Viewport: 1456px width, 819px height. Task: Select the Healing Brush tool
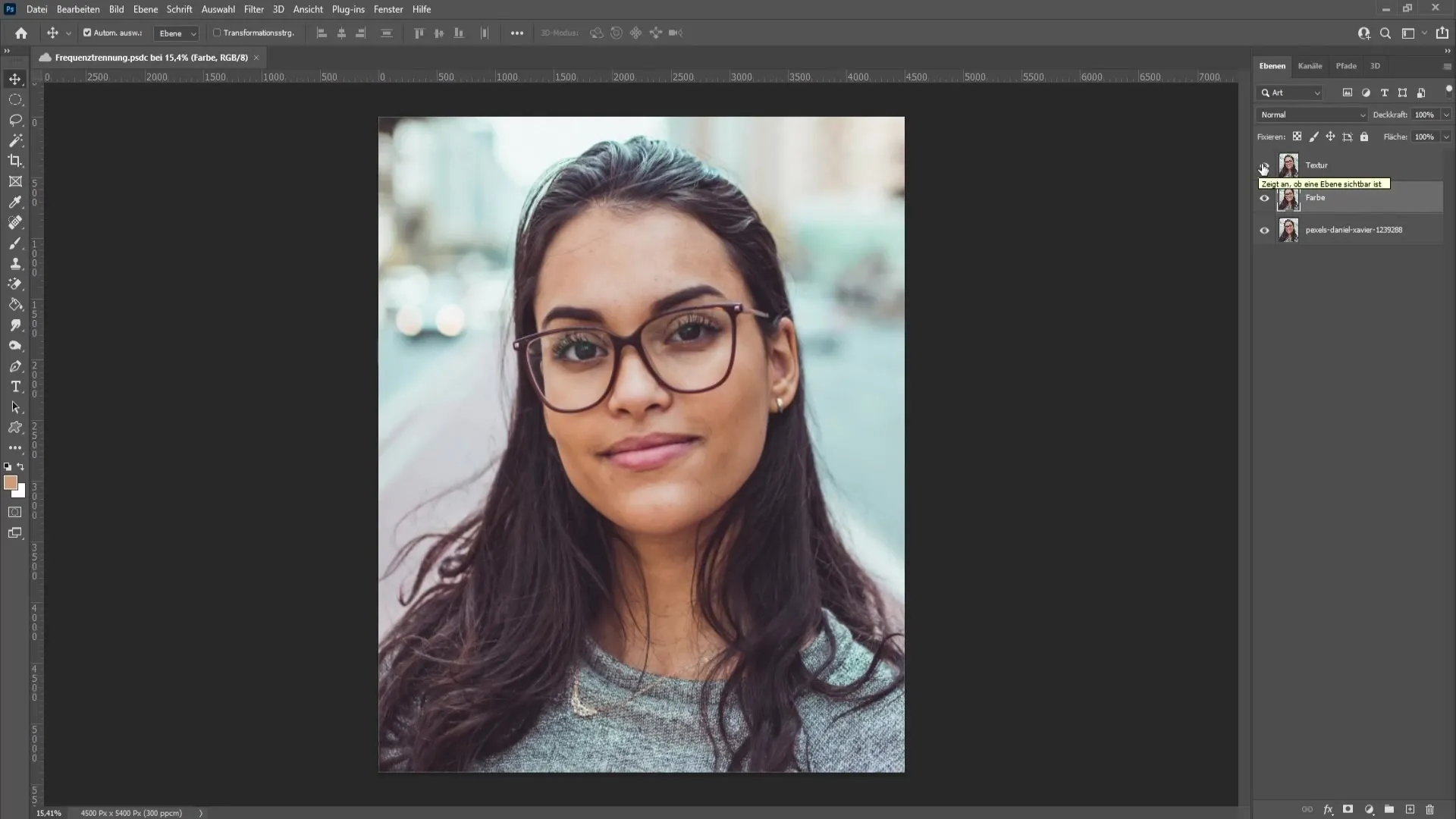click(x=17, y=223)
